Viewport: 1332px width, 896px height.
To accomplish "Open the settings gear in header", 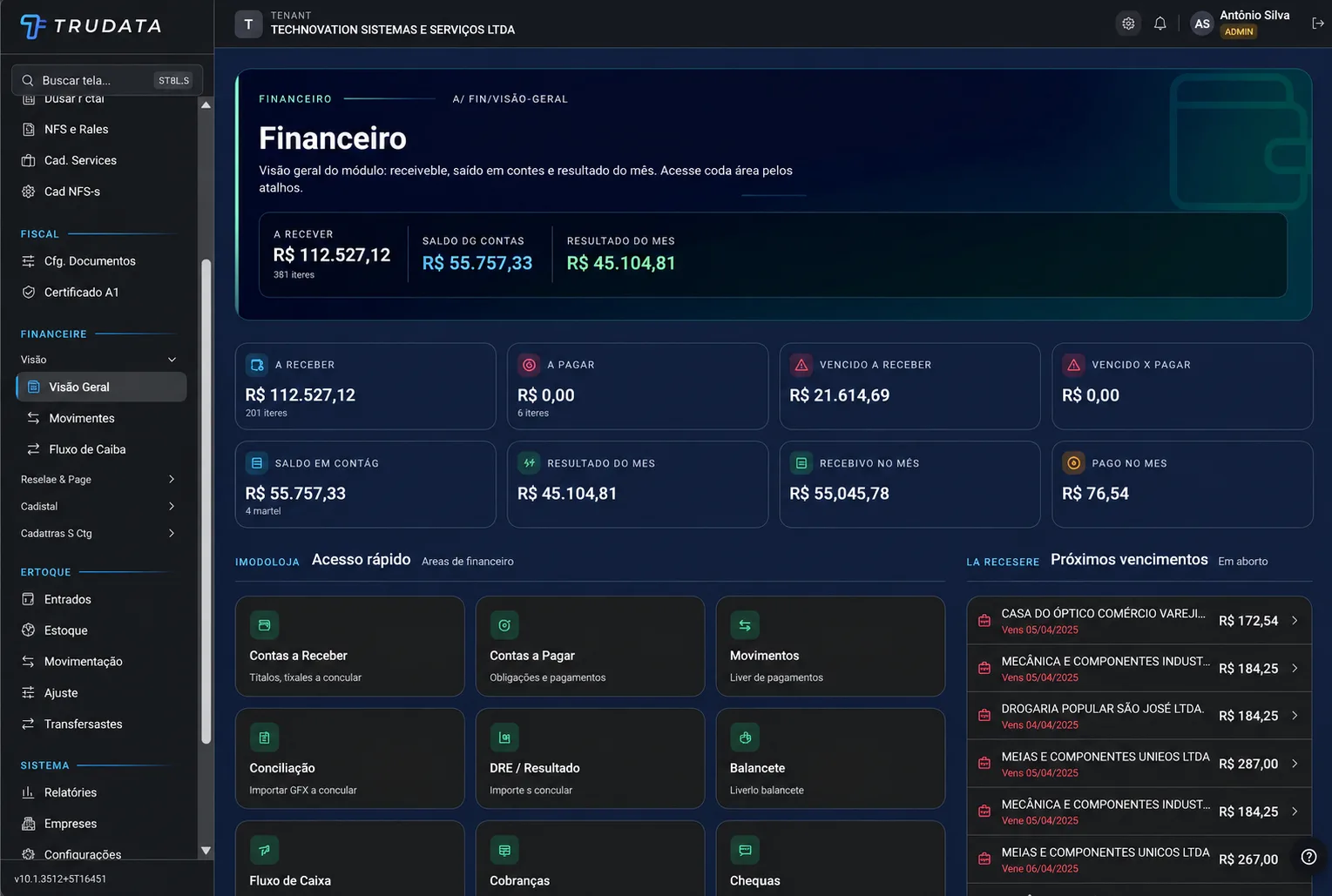I will pyautogui.click(x=1128, y=24).
